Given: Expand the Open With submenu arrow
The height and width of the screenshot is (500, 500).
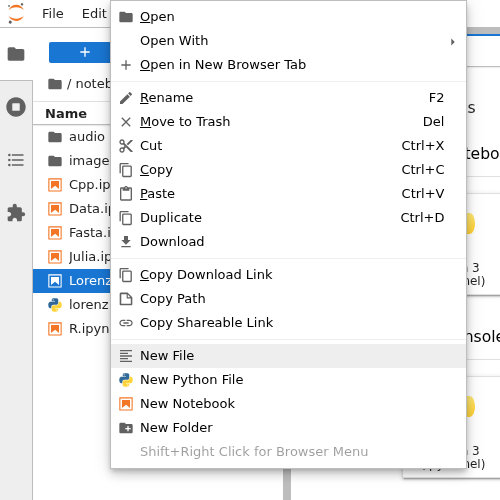Looking at the screenshot, I should (x=452, y=42).
